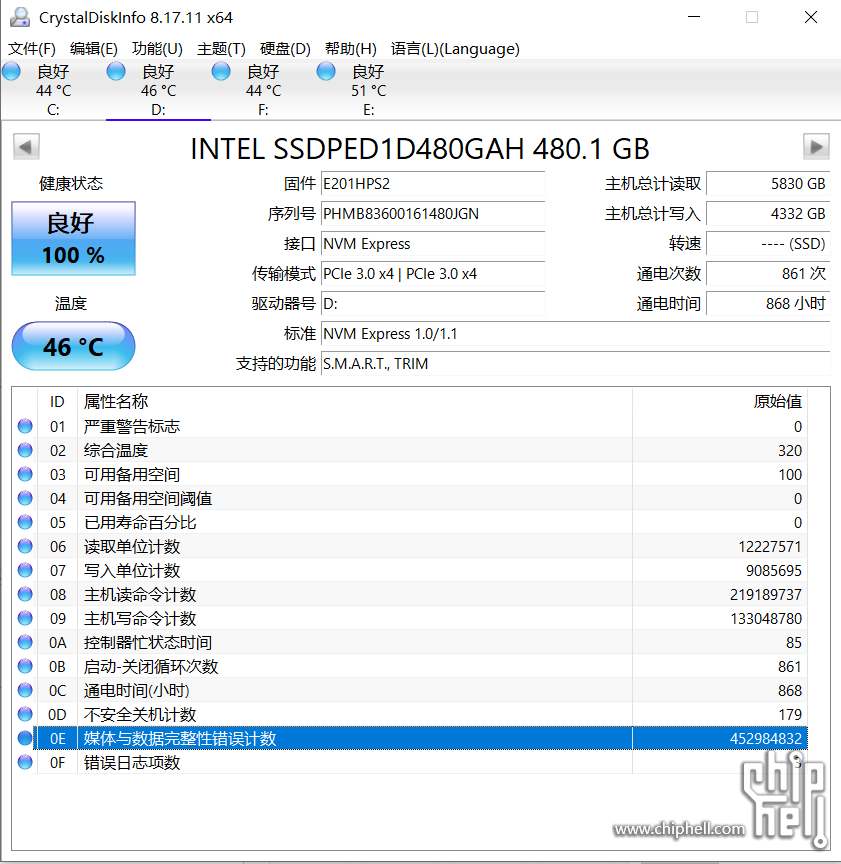Select the row 可用备用空间阈值

(409, 498)
